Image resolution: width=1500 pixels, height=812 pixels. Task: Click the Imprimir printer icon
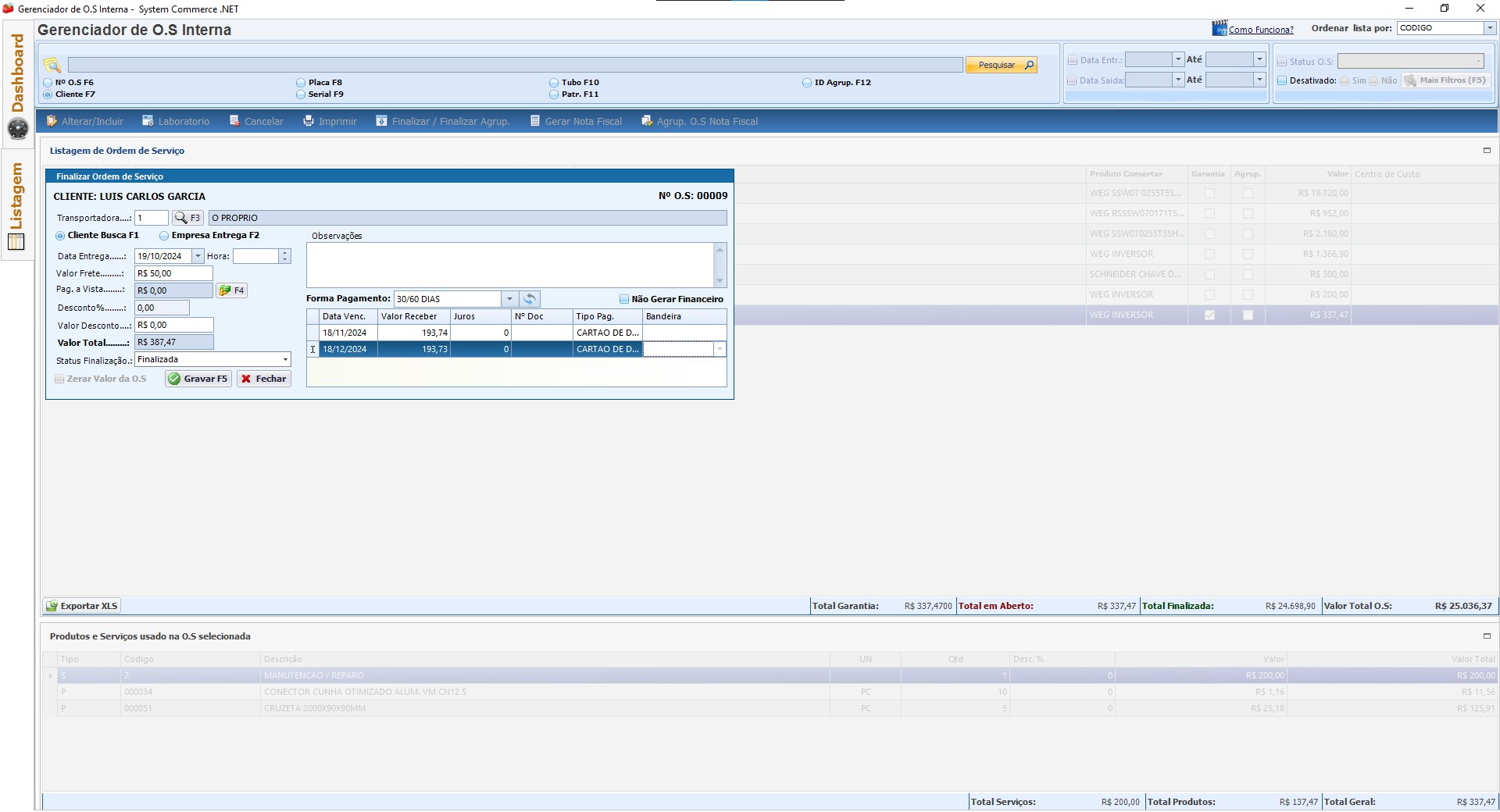pyautogui.click(x=309, y=121)
